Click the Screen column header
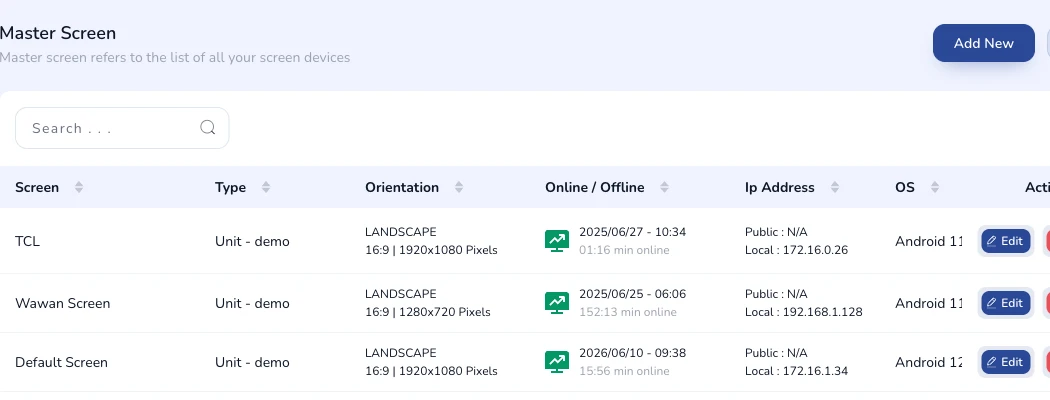The width and height of the screenshot is (1050, 400). click(x=37, y=188)
